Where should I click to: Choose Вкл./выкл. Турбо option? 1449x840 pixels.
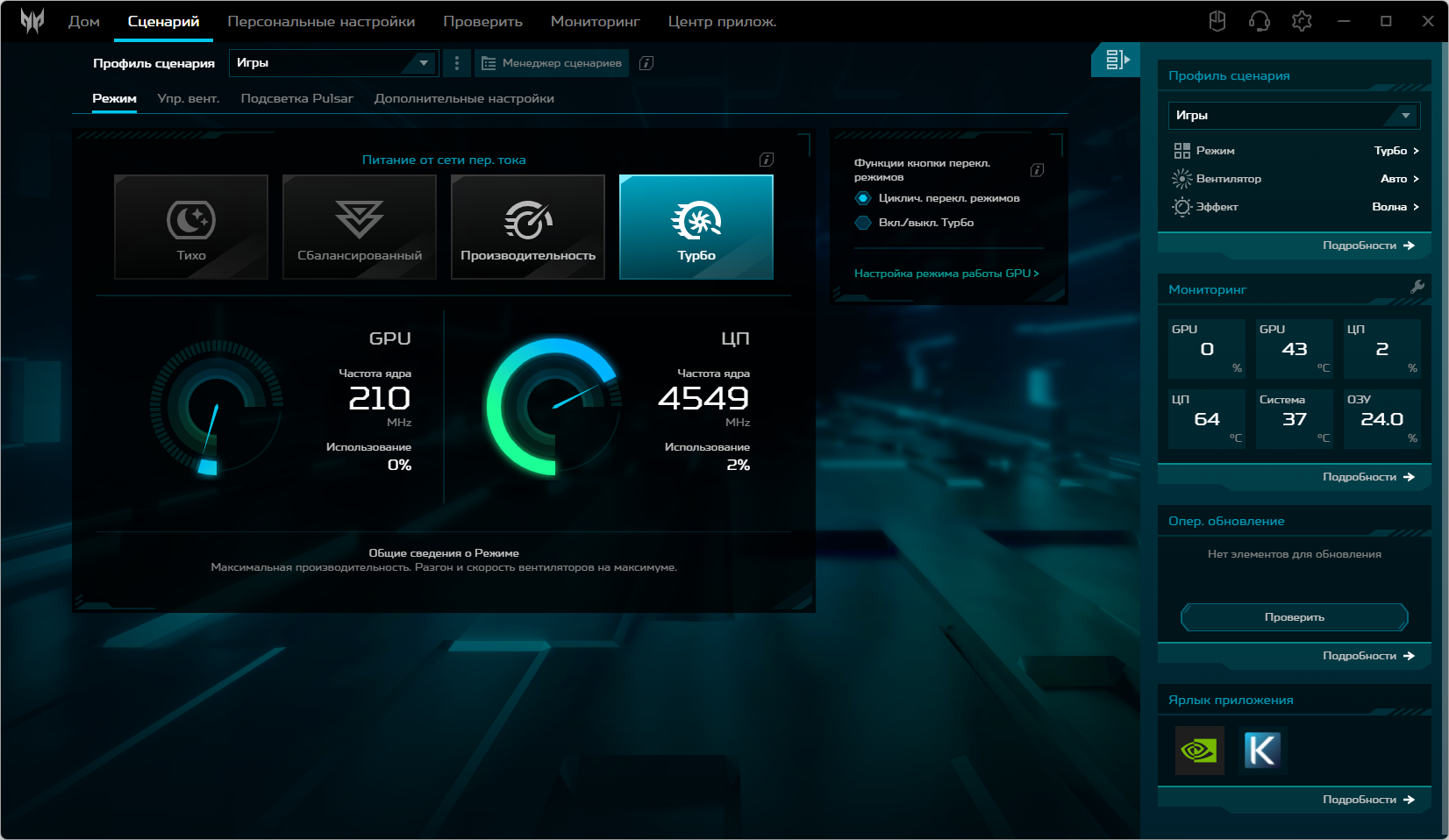point(915,223)
